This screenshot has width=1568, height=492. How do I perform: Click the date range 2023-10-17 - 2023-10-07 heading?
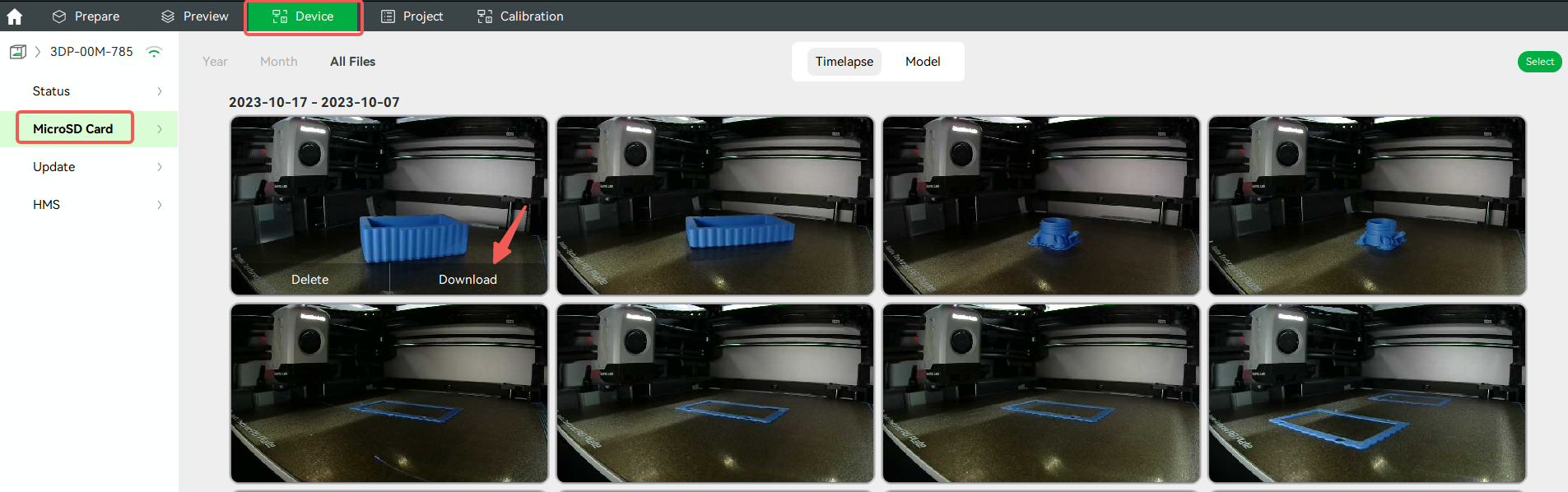(314, 102)
